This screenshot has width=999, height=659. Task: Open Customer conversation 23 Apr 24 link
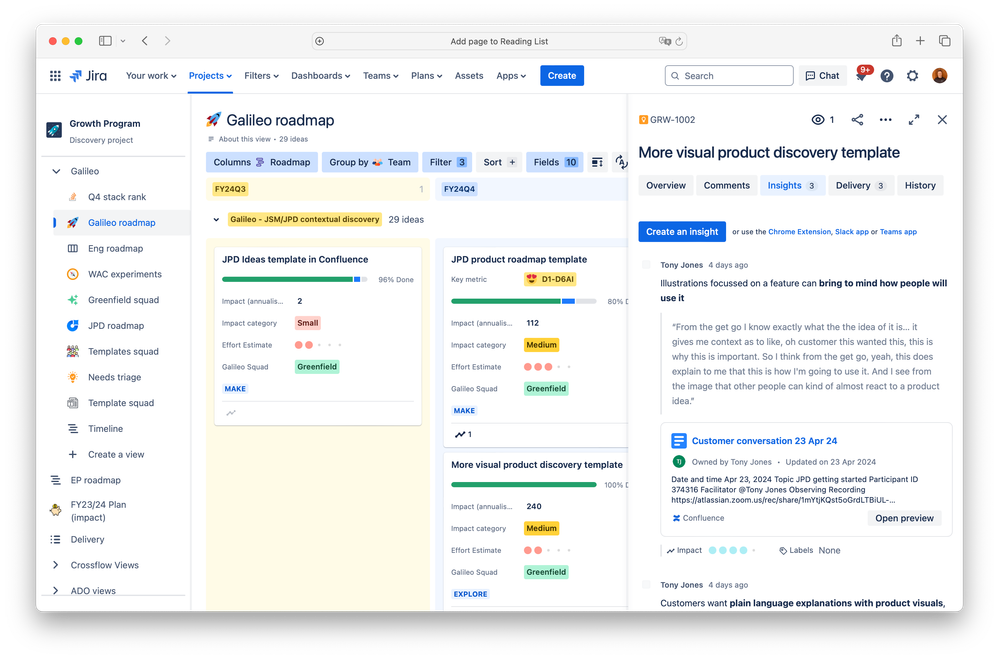click(765, 441)
